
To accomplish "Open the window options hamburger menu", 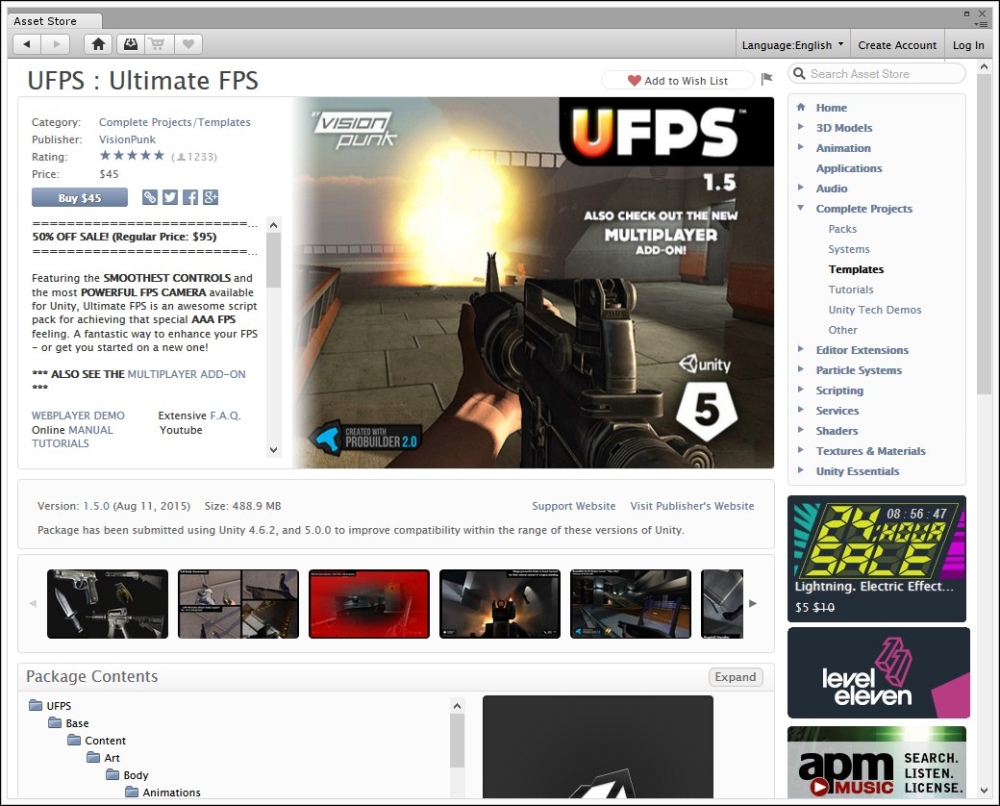I will tap(986, 23).
